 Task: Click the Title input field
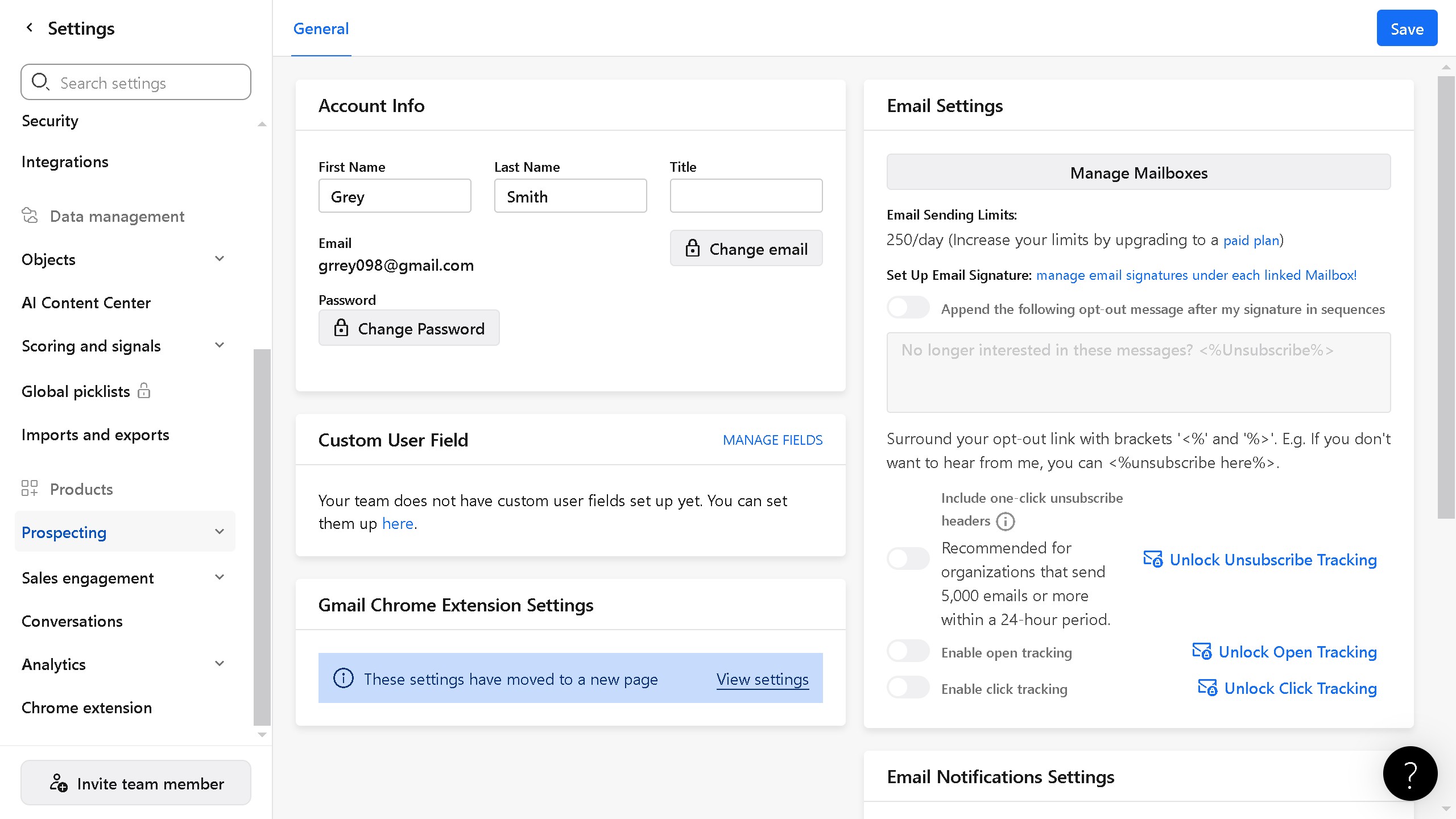point(746,196)
